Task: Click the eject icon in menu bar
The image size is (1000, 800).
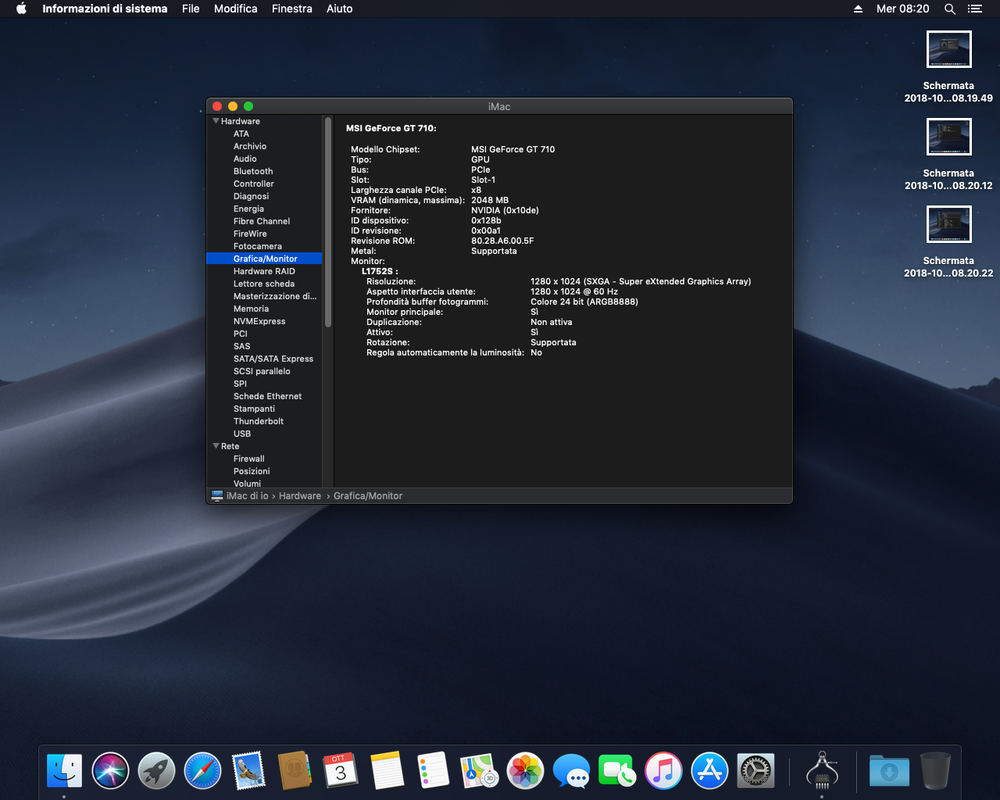Action: pos(858,9)
